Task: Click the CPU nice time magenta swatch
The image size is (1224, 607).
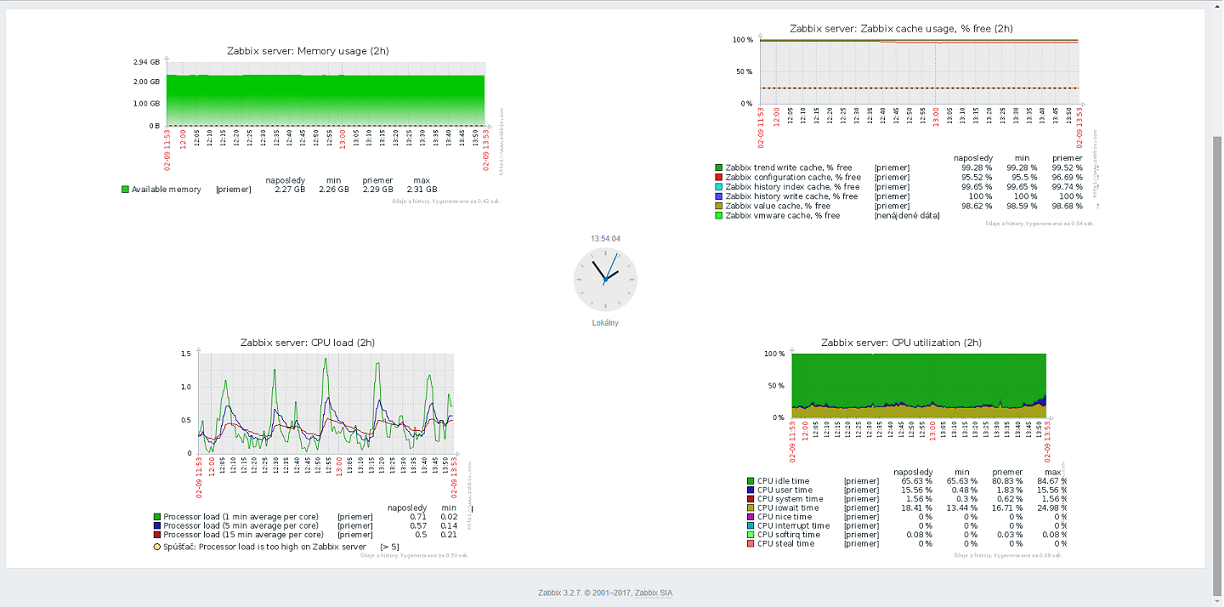Action: click(750, 517)
